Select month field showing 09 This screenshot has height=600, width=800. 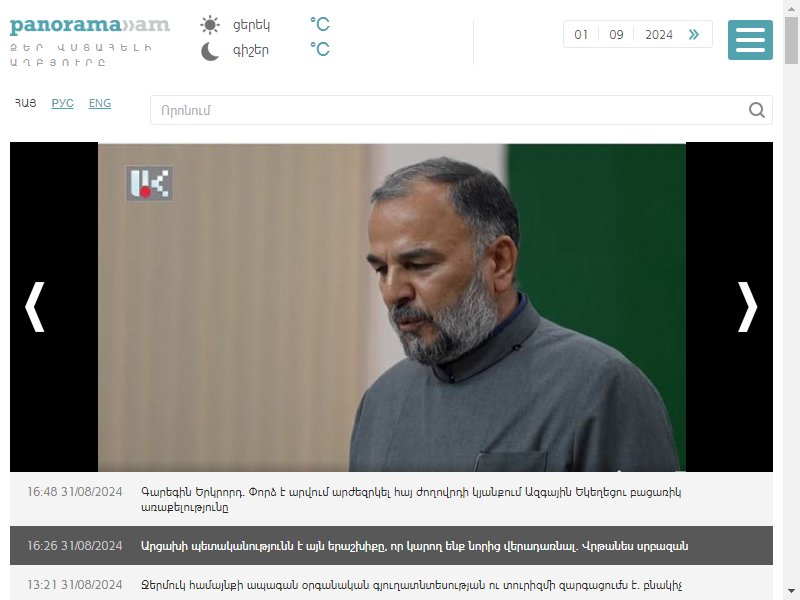(616, 34)
